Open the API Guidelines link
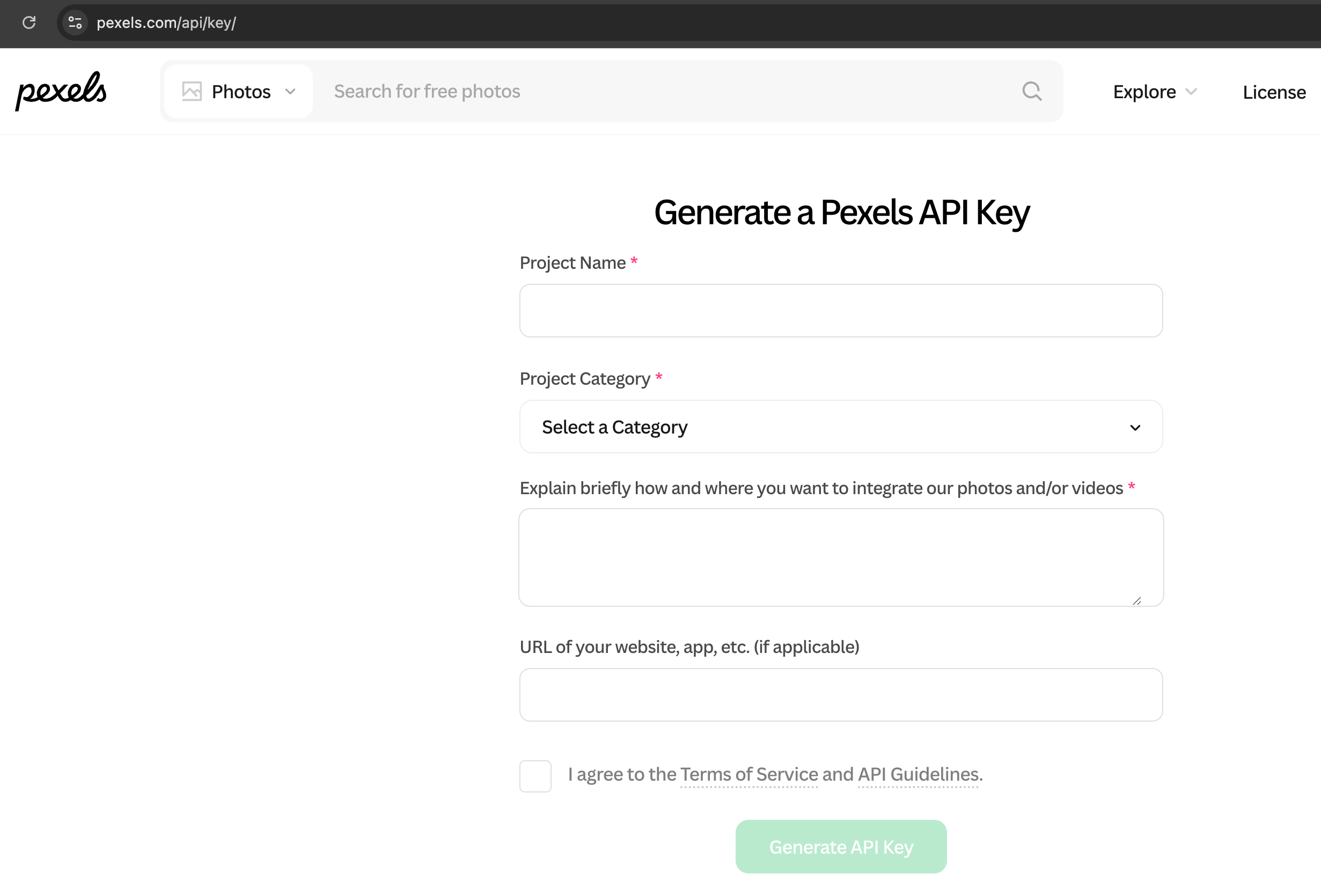Image resolution: width=1321 pixels, height=896 pixels. tap(918, 774)
